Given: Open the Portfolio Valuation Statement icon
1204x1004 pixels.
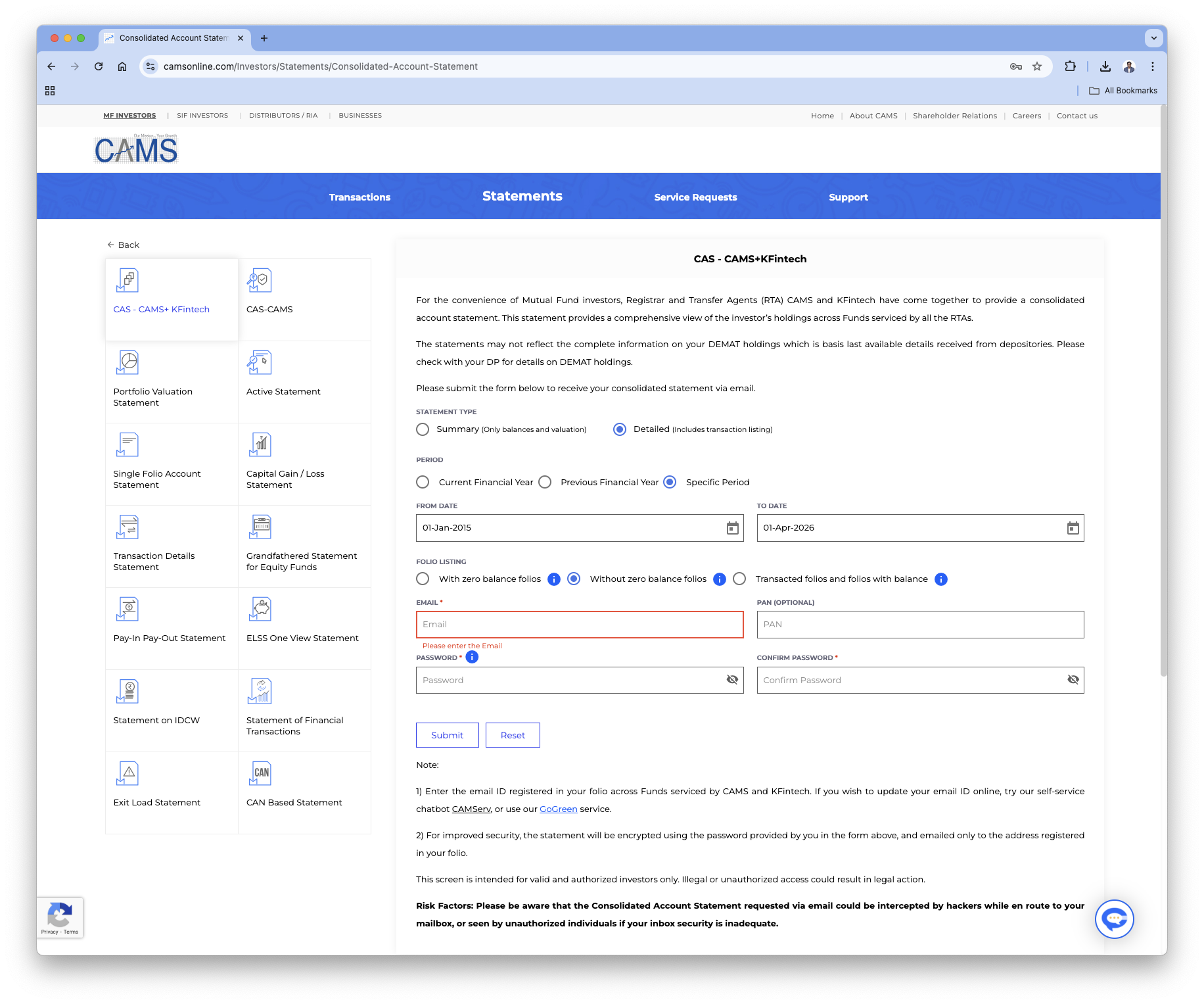Looking at the screenshot, I should pos(128,362).
